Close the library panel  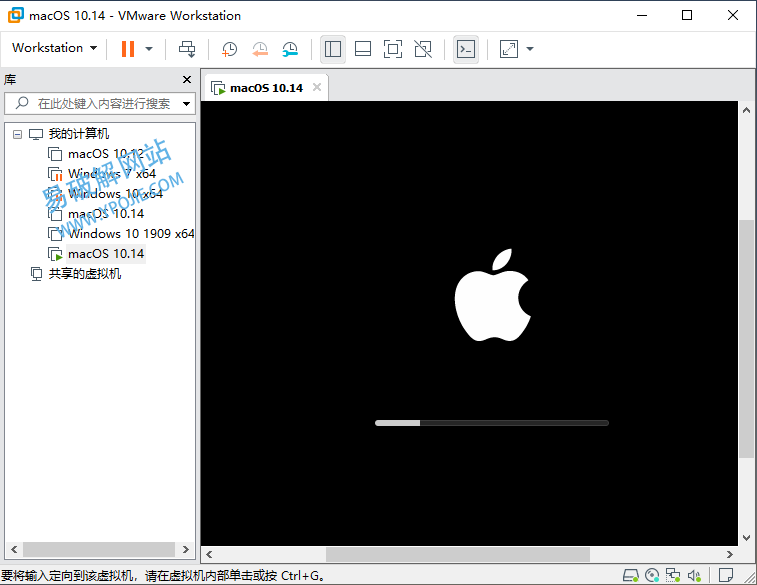187,80
